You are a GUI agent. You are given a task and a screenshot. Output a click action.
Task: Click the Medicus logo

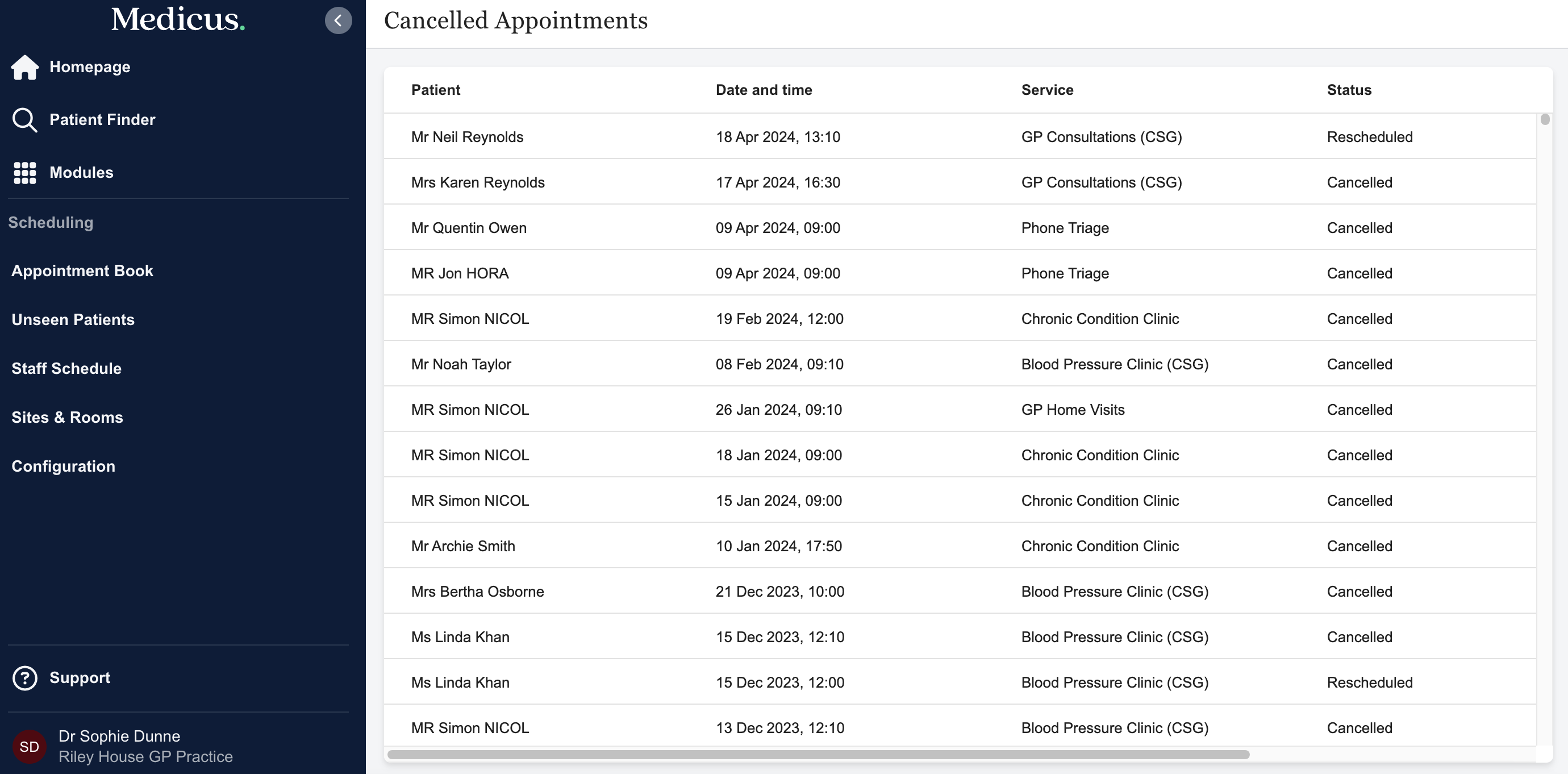coord(178,19)
